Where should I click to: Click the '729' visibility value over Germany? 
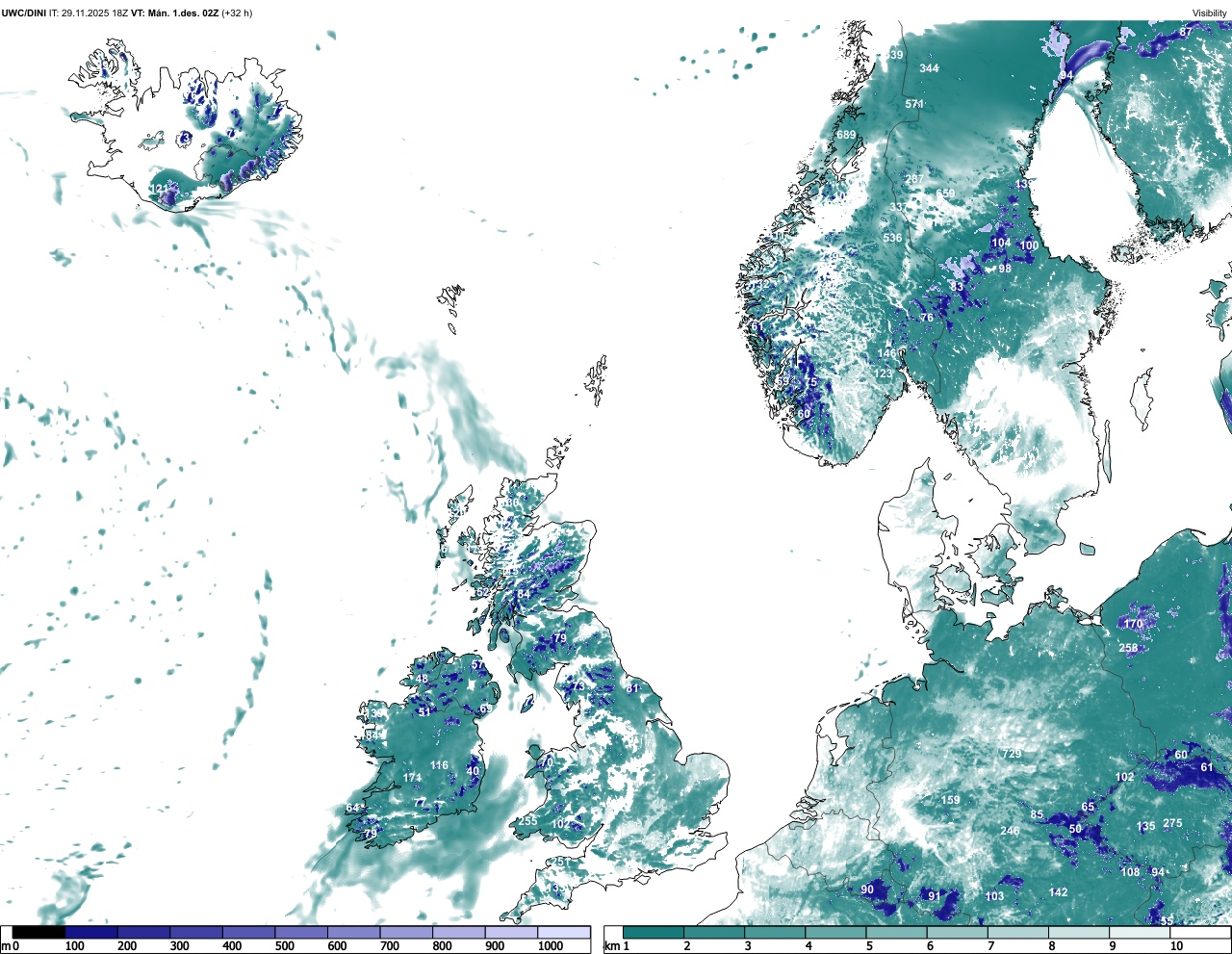pos(1012,754)
